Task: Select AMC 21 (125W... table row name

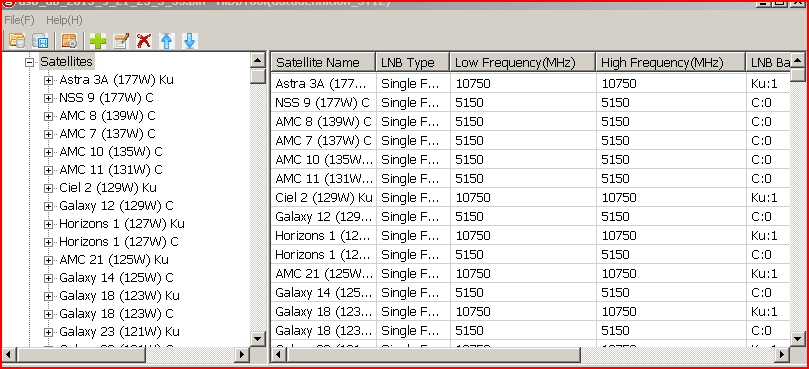Action: click(x=323, y=274)
